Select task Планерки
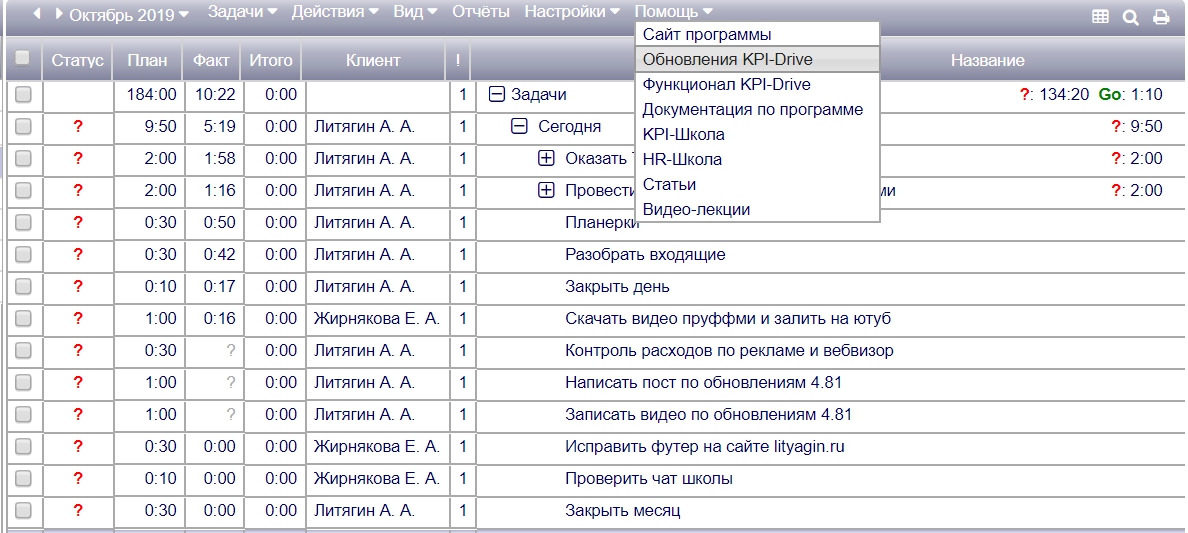 (601, 222)
